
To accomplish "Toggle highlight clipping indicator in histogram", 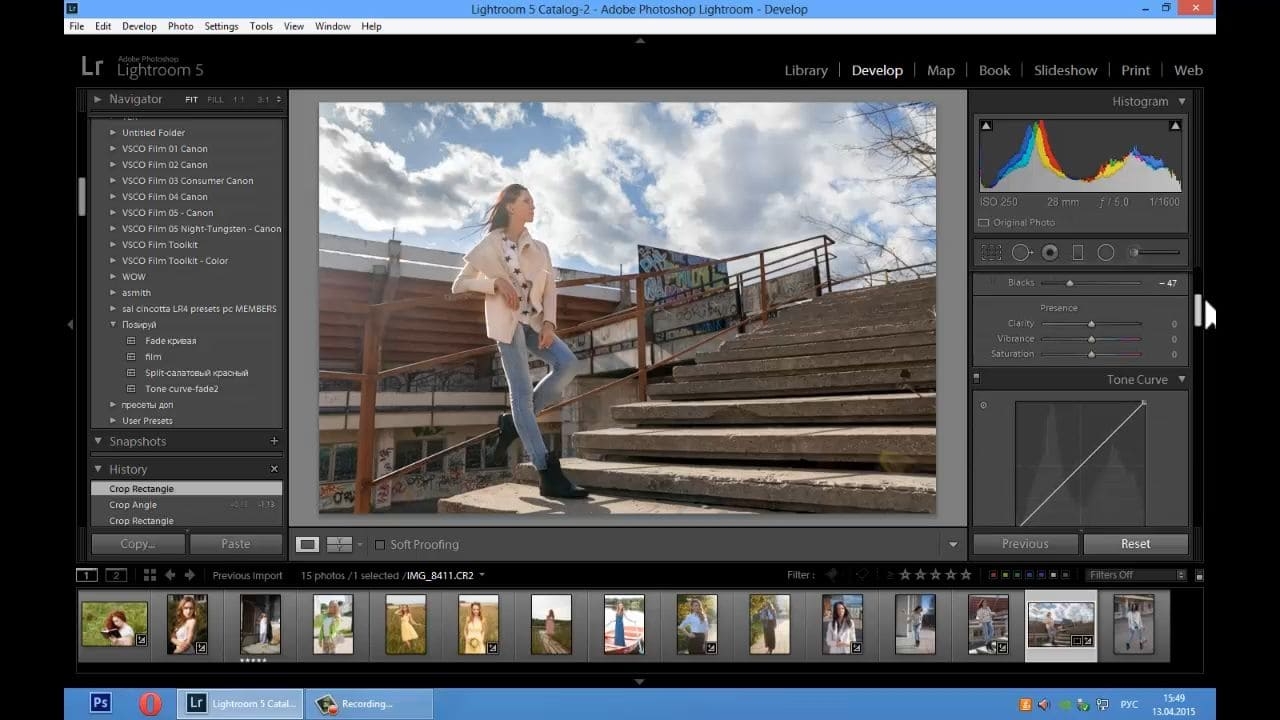I will (1175, 126).
